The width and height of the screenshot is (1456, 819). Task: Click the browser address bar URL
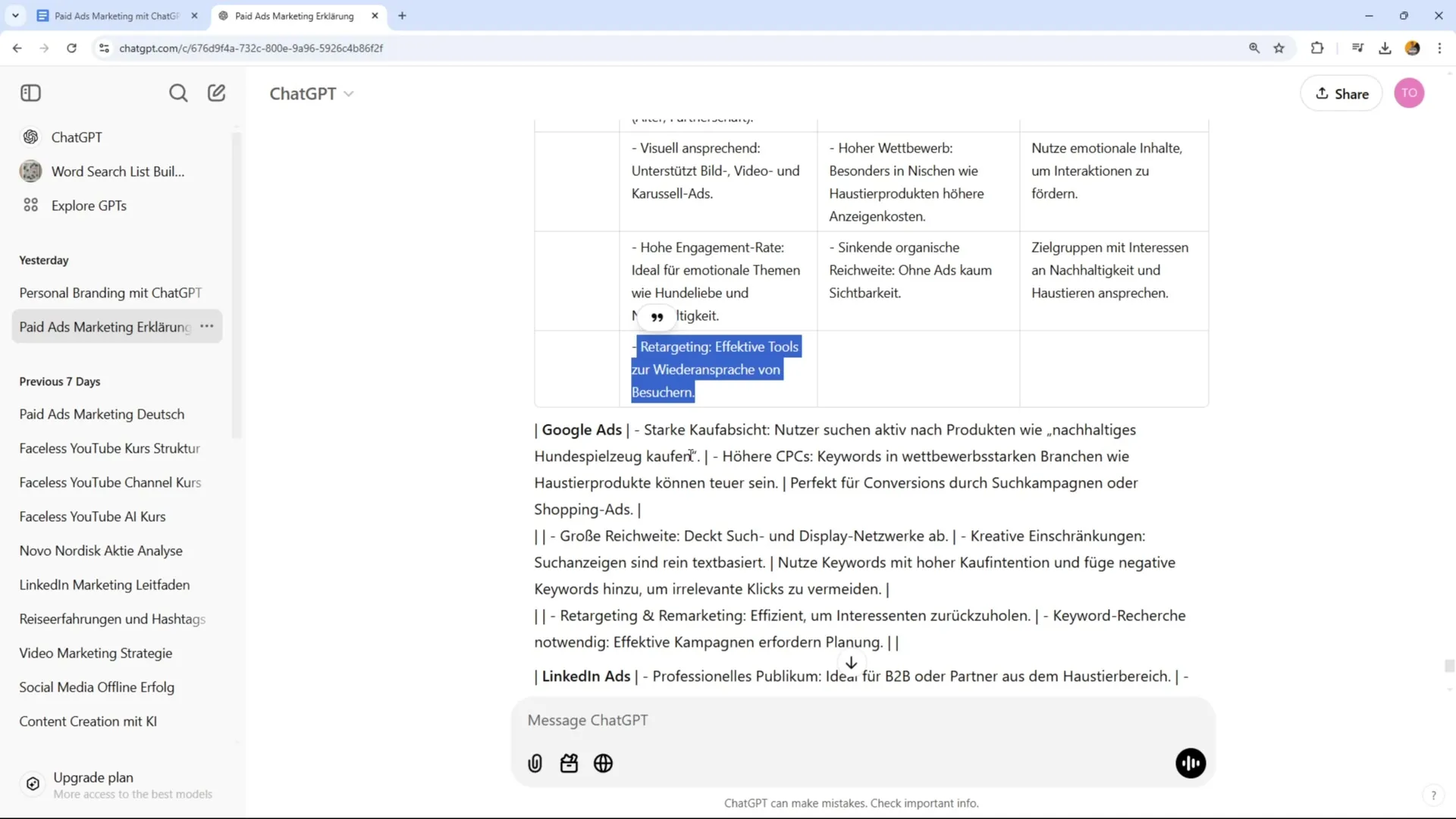coord(251,48)
